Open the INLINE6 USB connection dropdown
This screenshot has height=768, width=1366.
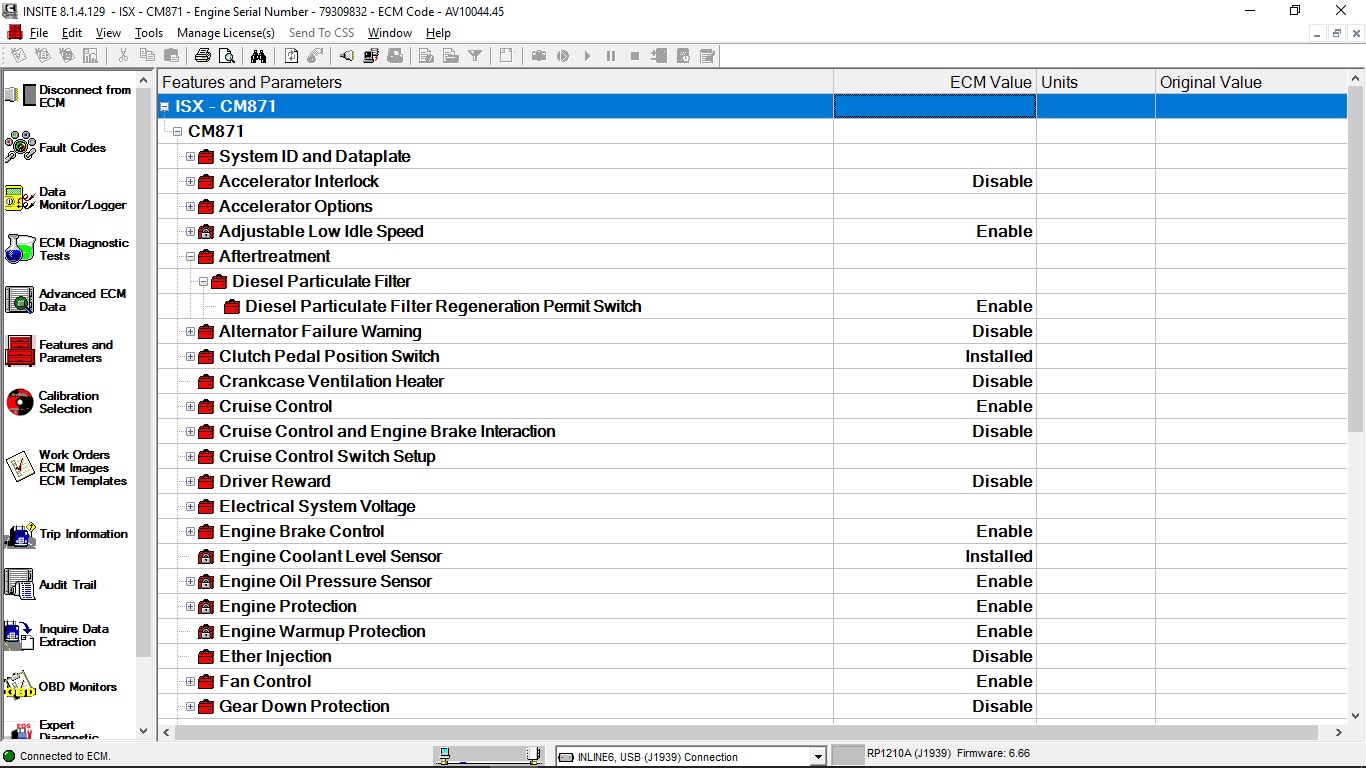[x=818, y=757]
